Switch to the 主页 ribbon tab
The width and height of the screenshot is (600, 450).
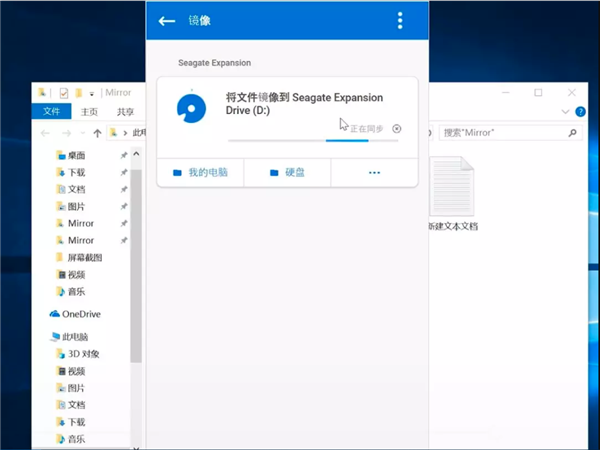tap(89, 112)
